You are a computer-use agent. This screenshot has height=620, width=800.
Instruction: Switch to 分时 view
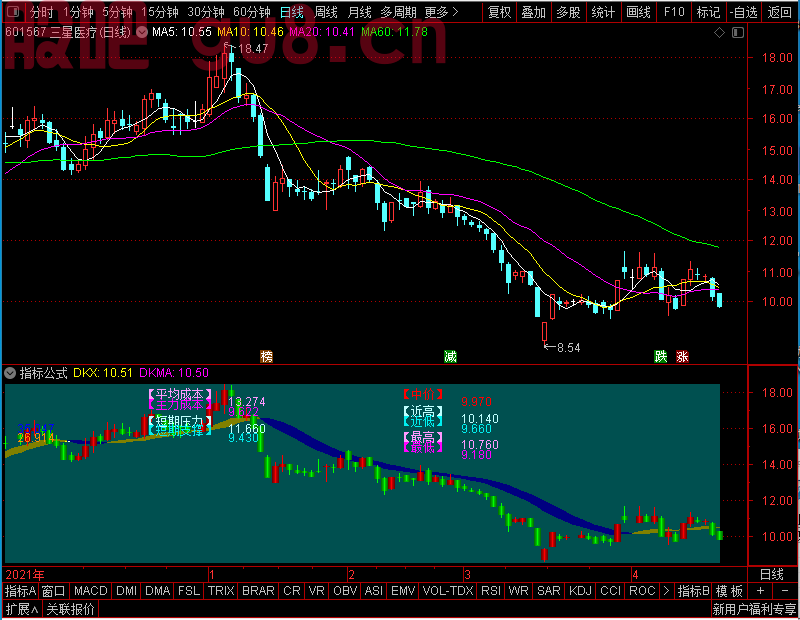(x=42, y=12)
